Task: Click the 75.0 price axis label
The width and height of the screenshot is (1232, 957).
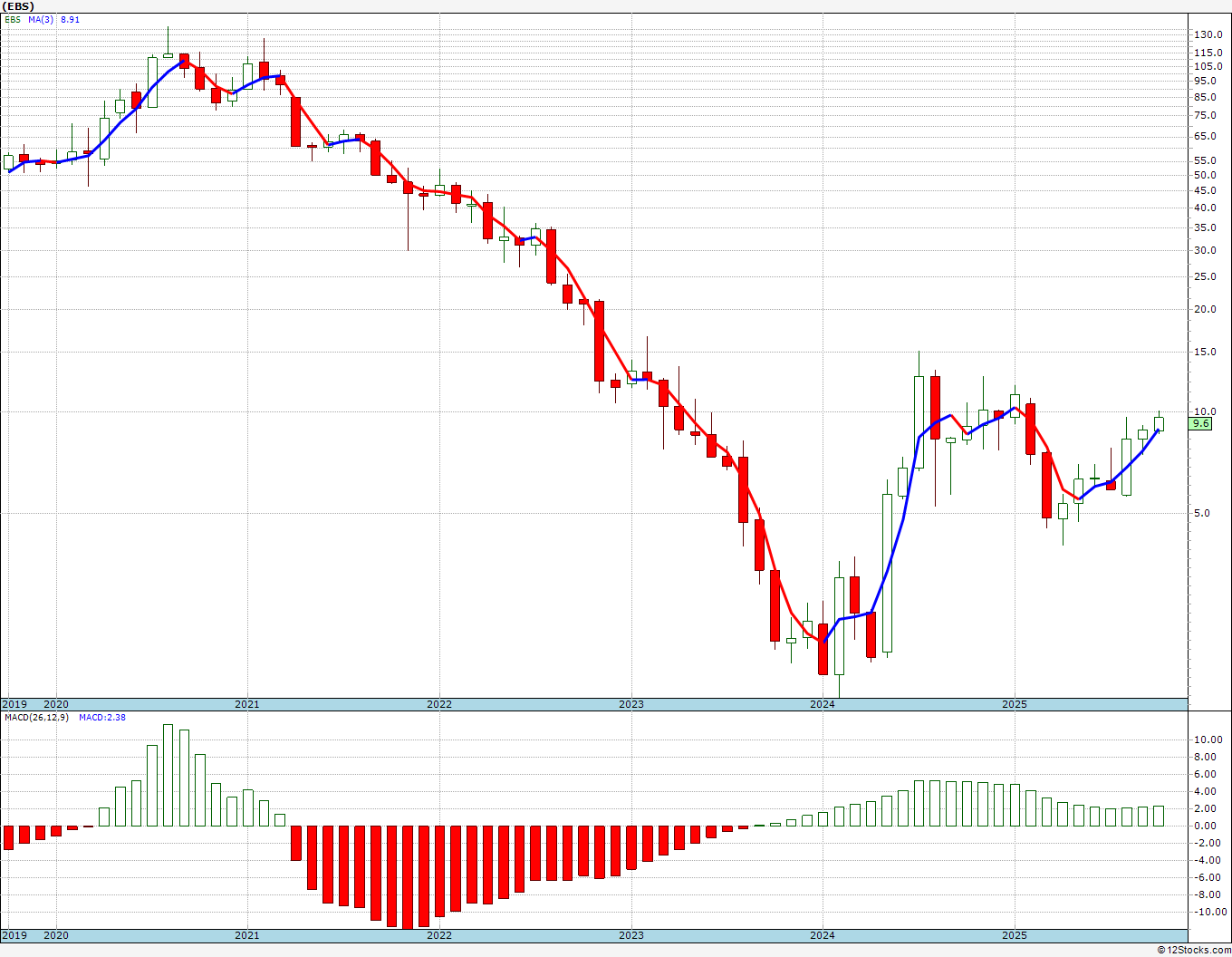Action: tap(1206, 115)
